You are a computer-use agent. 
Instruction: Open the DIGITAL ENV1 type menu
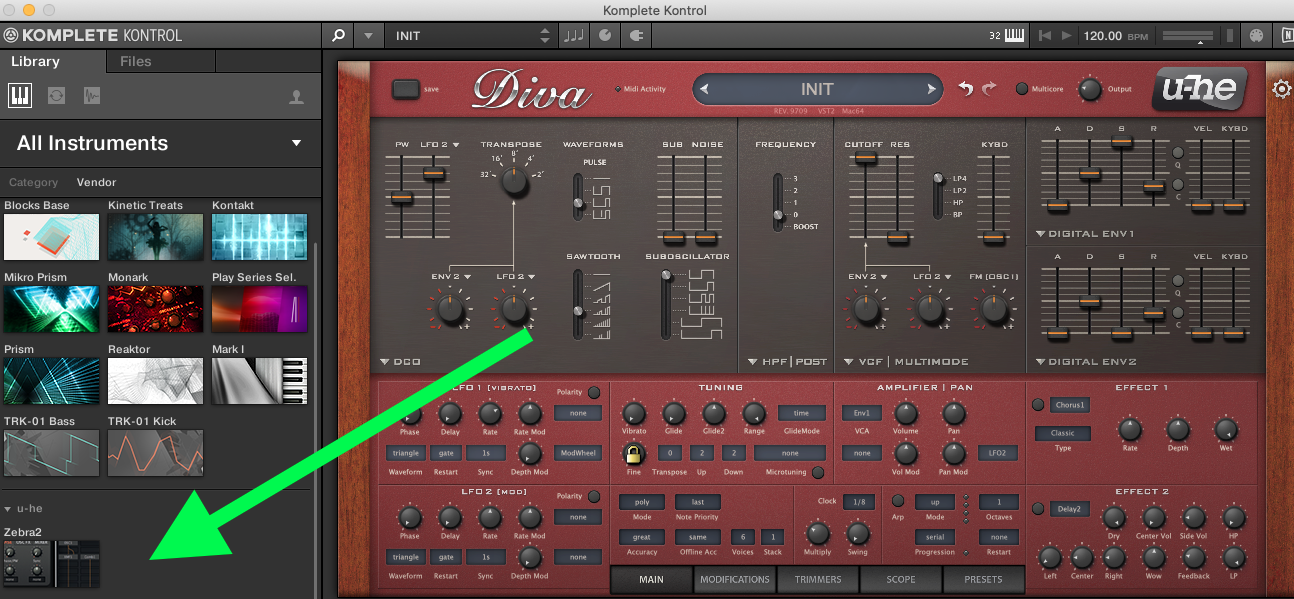1085,234
